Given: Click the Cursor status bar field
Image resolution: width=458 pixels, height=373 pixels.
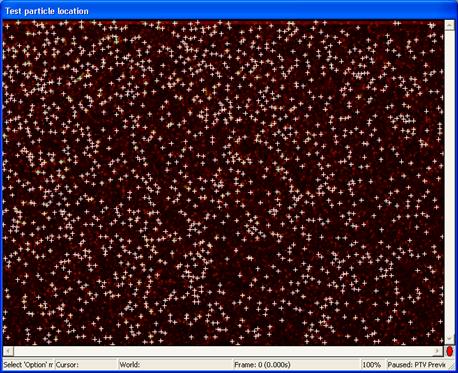Looking at the screenshot, I should [x=86, y=365].
